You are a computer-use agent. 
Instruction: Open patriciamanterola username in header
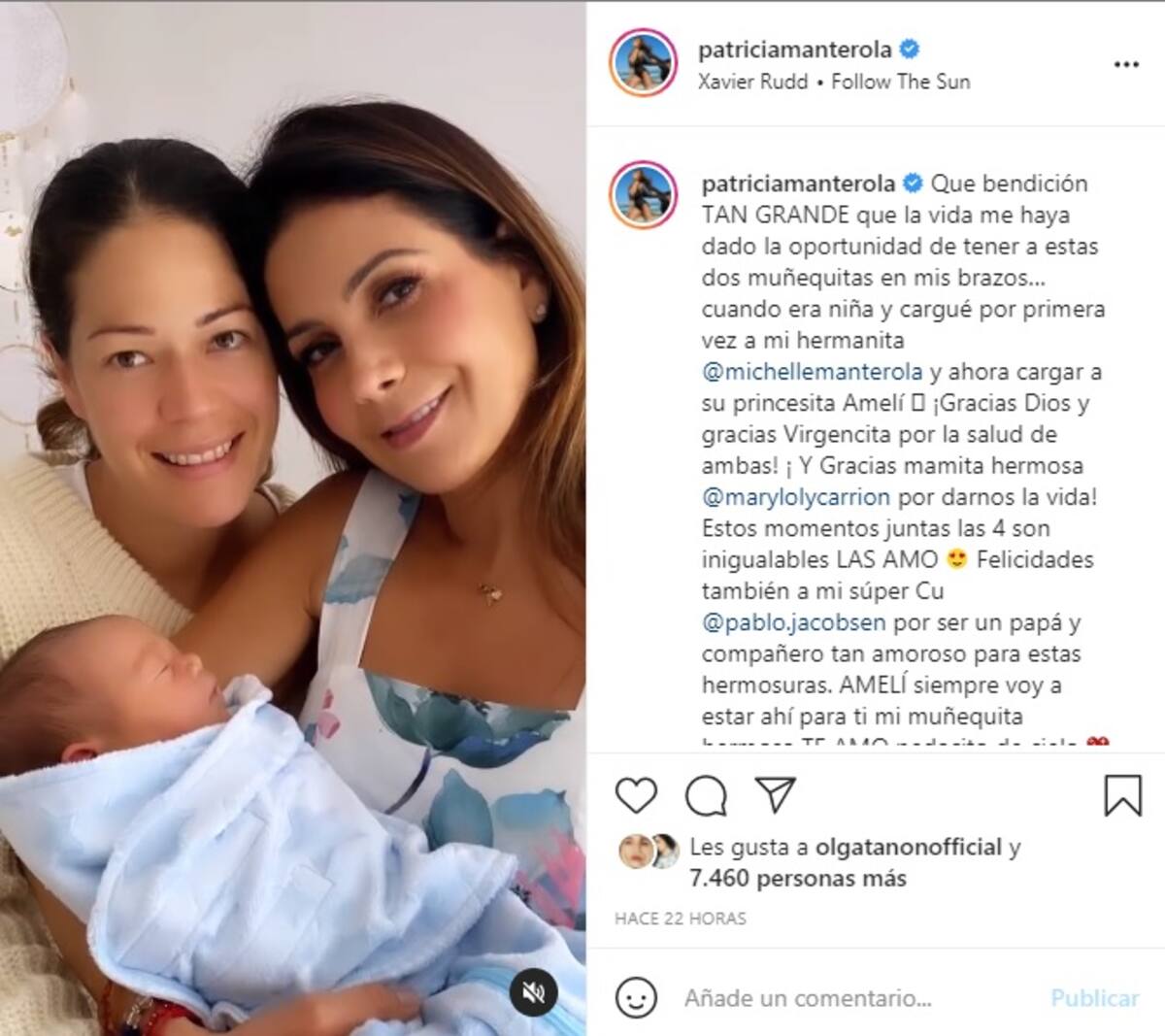click(x=795, y=49)
